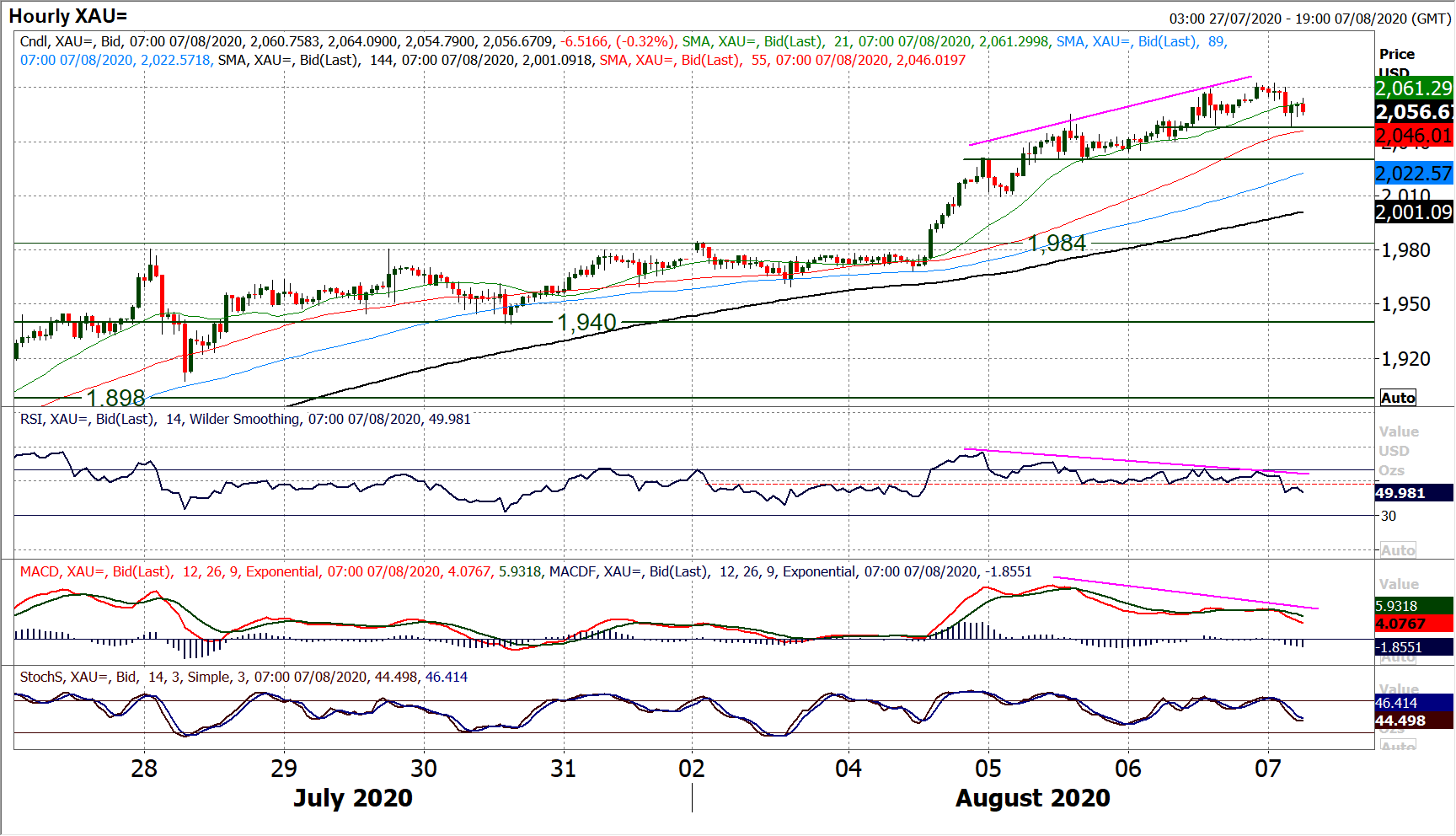
Task: Select the green 2,061.29 SMA price tag
Action: (x=1413, y=88)
